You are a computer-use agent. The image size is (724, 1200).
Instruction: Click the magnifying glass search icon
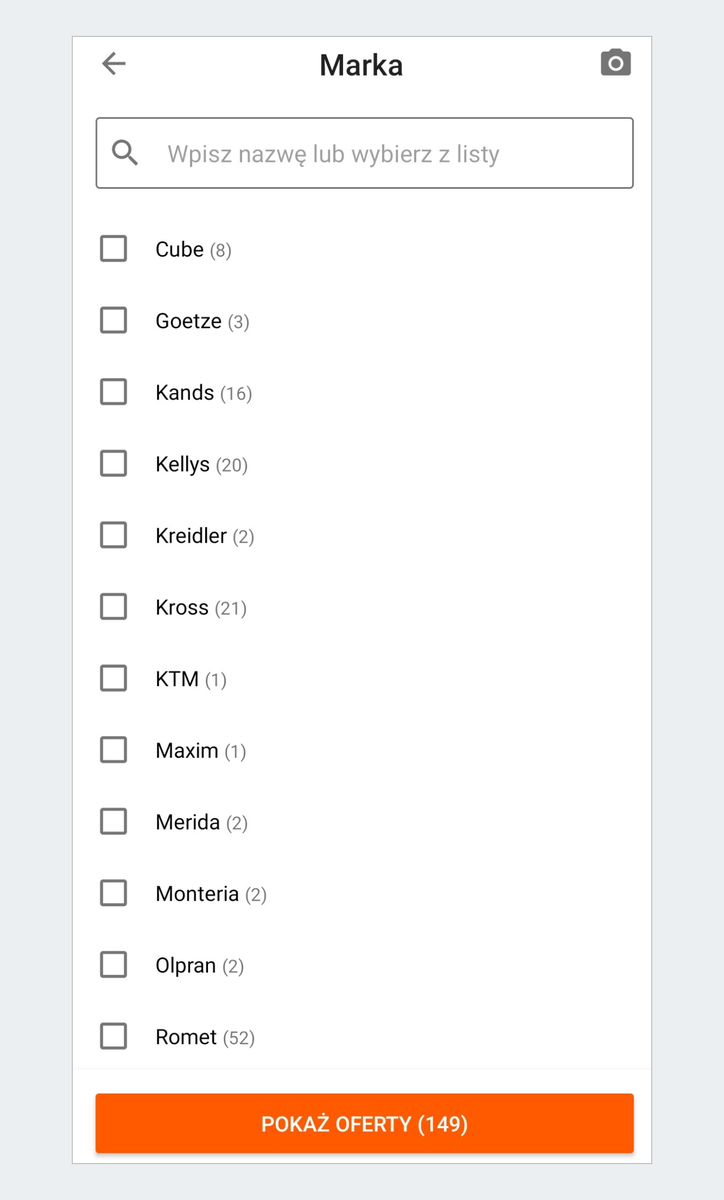tap(125, 153)
